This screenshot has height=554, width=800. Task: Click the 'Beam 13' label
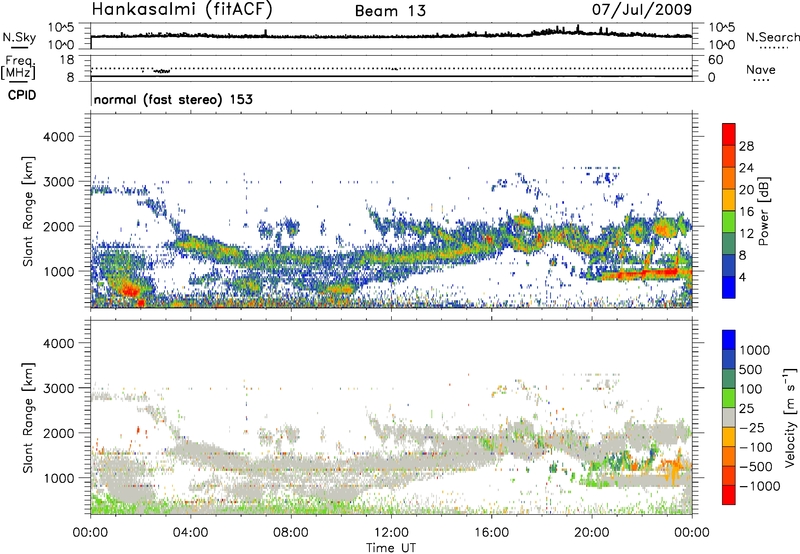point(390,11)
